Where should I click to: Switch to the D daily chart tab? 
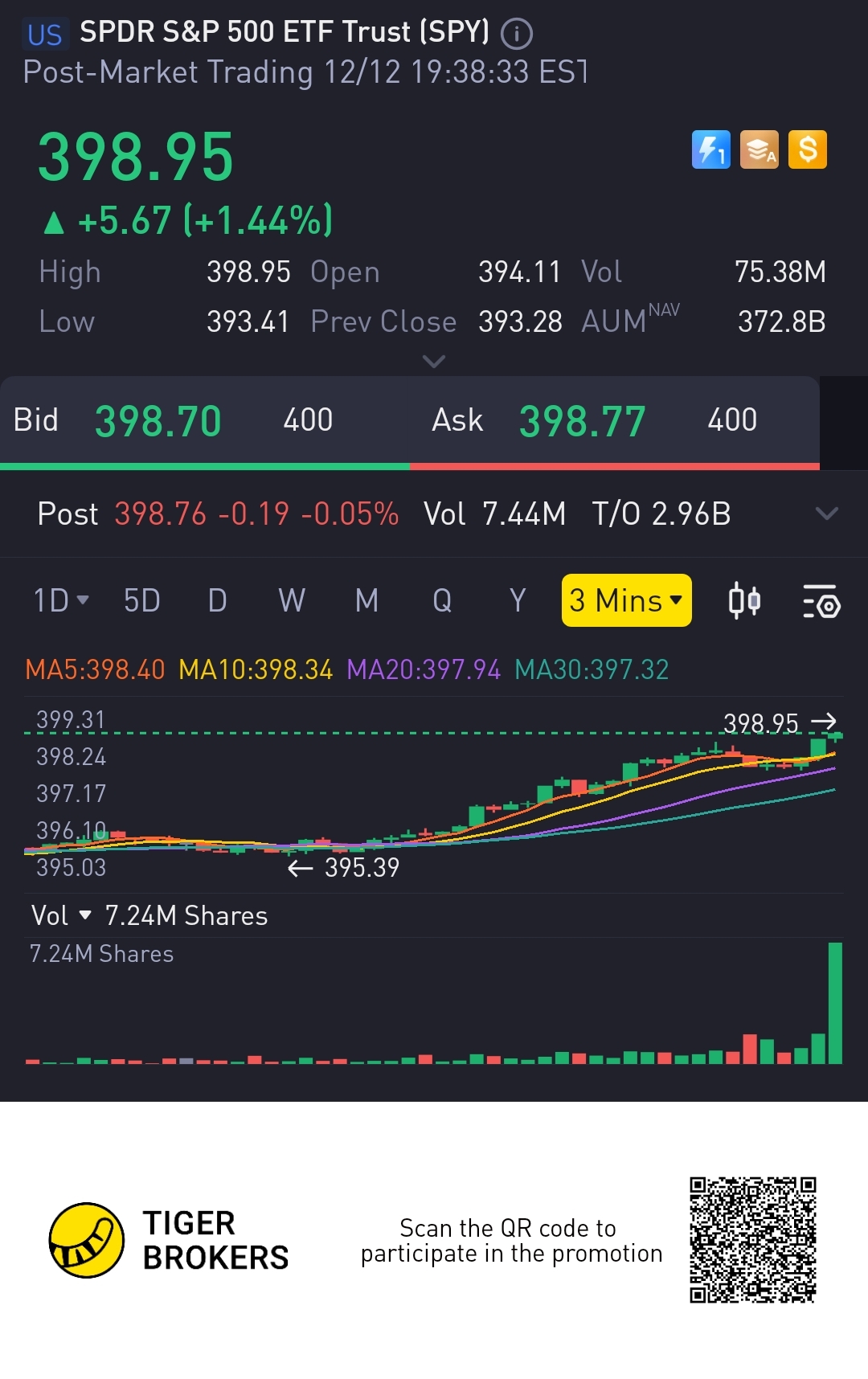pos(217,600)
